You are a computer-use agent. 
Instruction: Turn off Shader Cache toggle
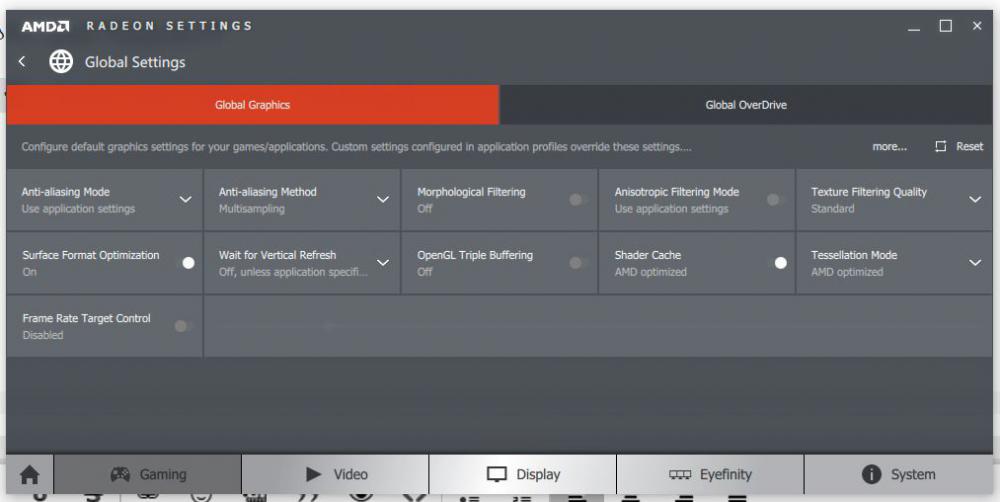pos(780,263)
